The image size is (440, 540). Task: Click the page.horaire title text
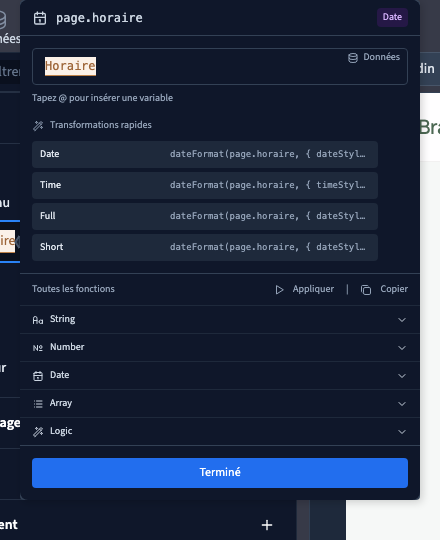pos(99,18)
